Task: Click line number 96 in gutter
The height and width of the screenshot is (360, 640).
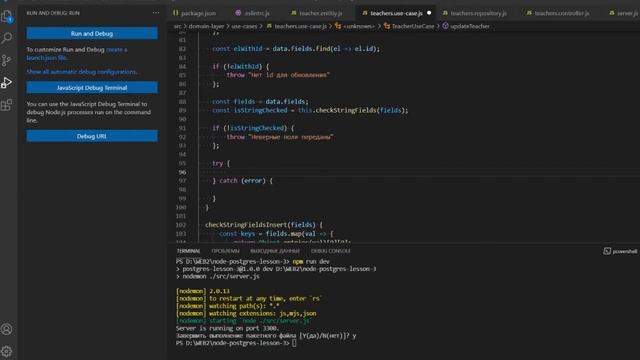Action: point(182,172)
